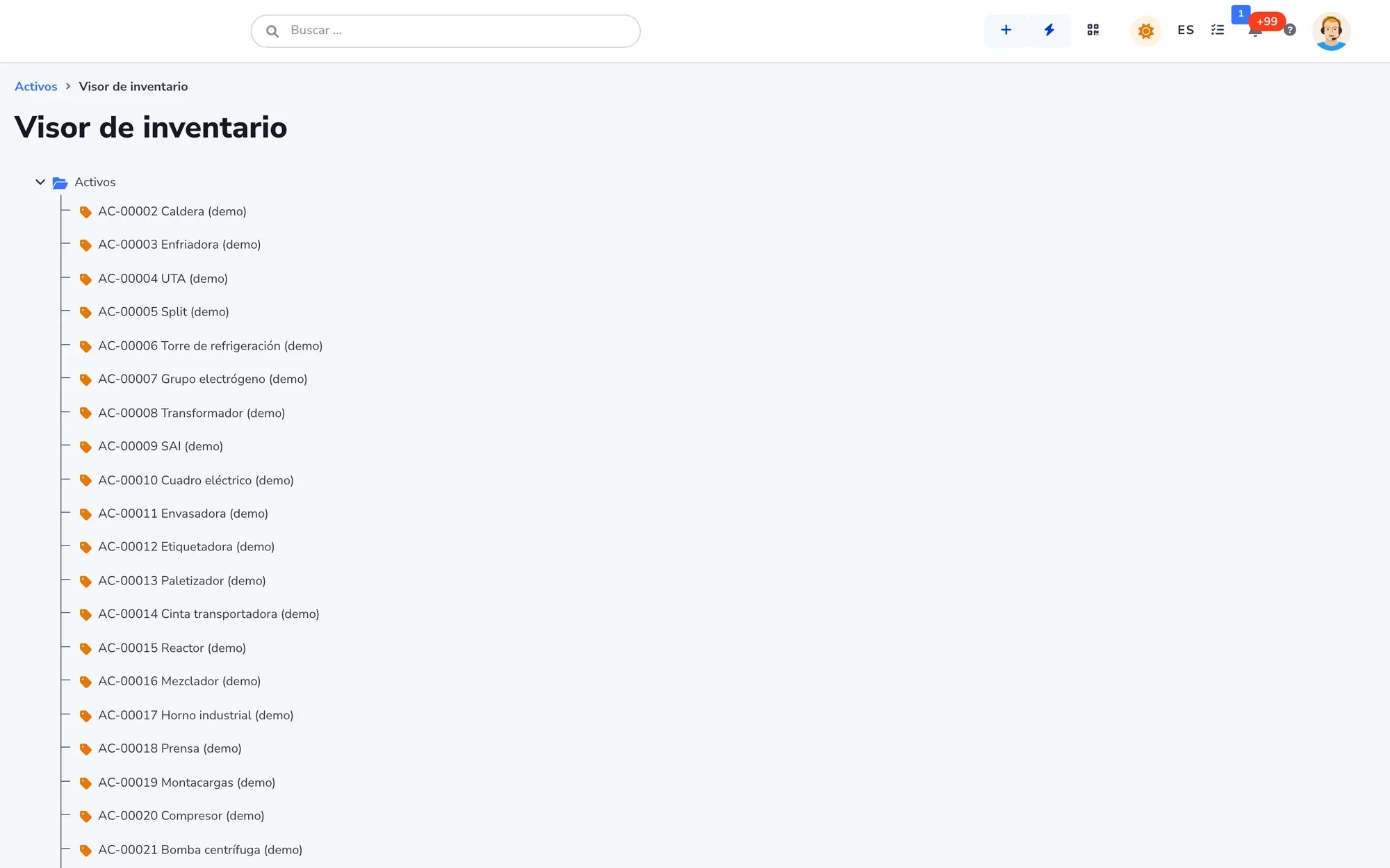Click the tag icon of AC-00013 Paletizador
The height and width of the screenshot is (868, 1390).
click(x=85, y=581)
